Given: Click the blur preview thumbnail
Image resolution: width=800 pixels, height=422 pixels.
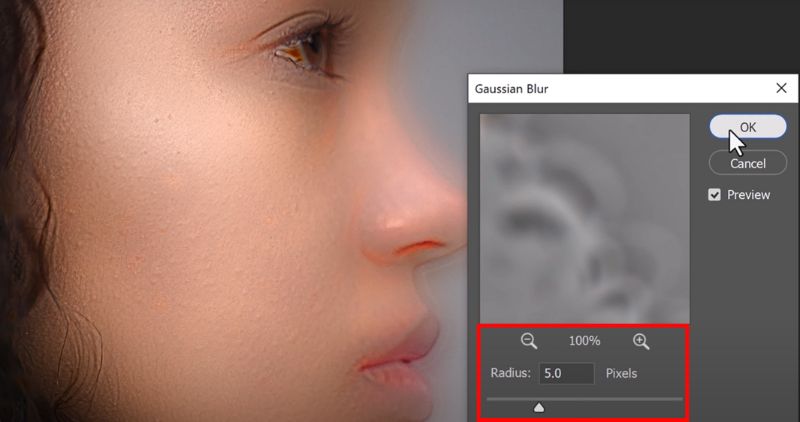Looking at the screenshot, I should click(585, 218).
